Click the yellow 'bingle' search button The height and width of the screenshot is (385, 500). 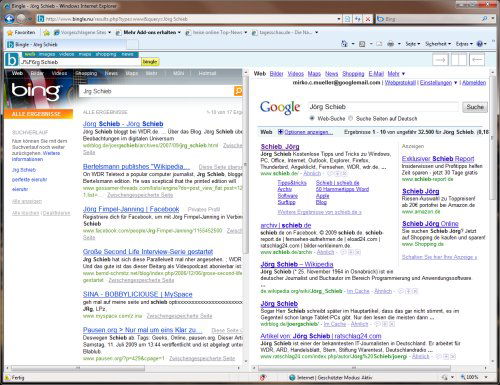click(x=150, y=62)
